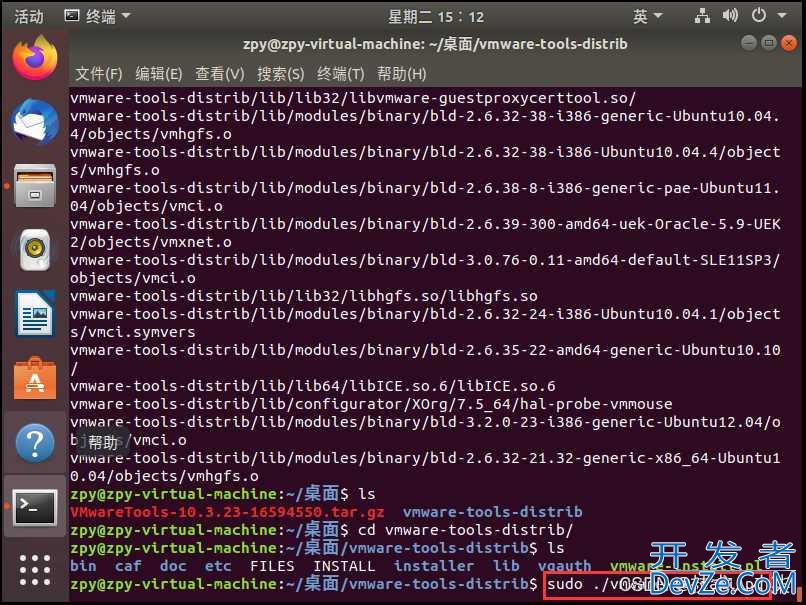Open the 编辑(E) menu
The width and height of the screenshot is (806, 605).
(159, 74)
